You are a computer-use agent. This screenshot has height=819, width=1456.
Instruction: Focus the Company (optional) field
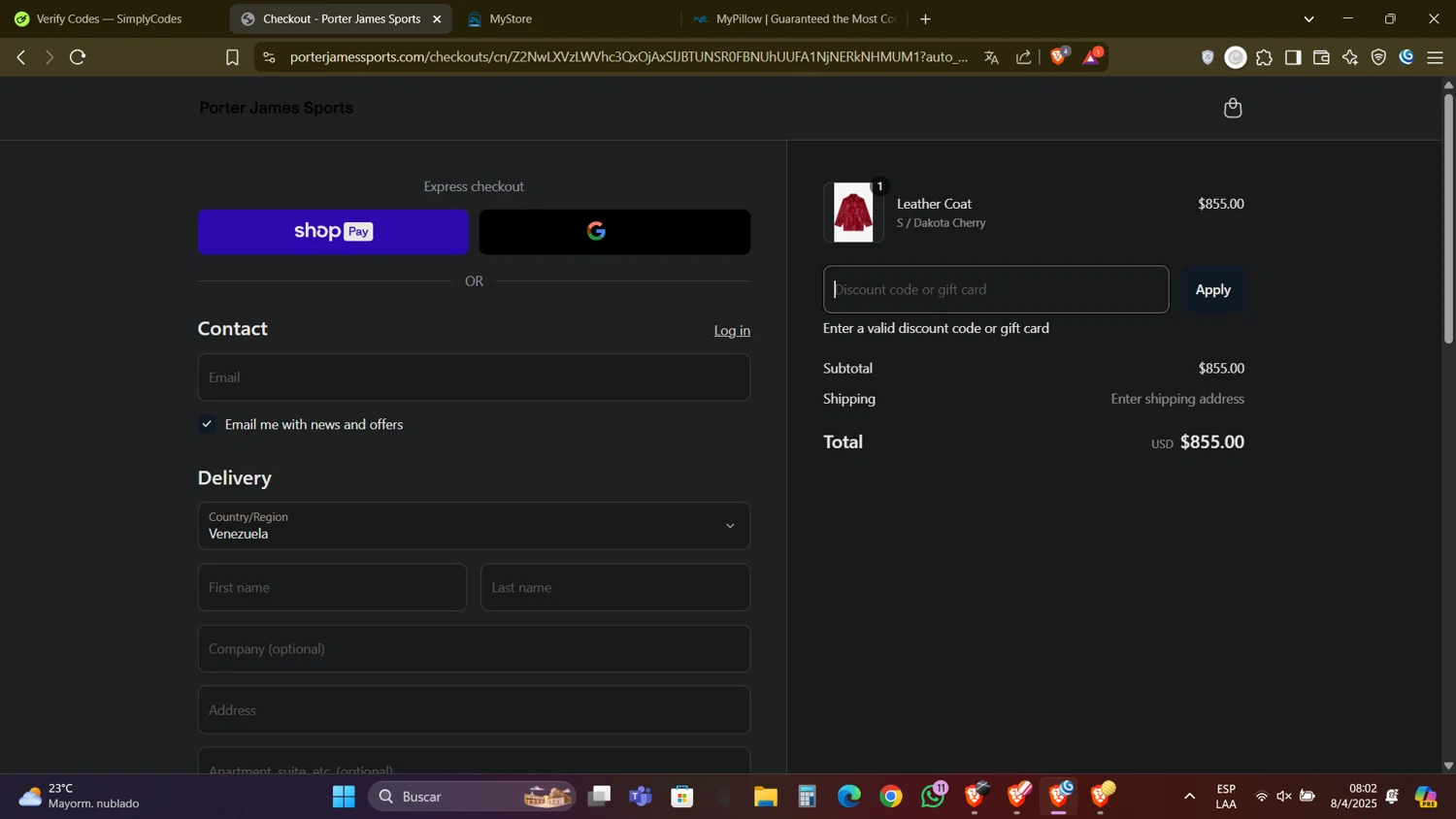coord(474,648)
